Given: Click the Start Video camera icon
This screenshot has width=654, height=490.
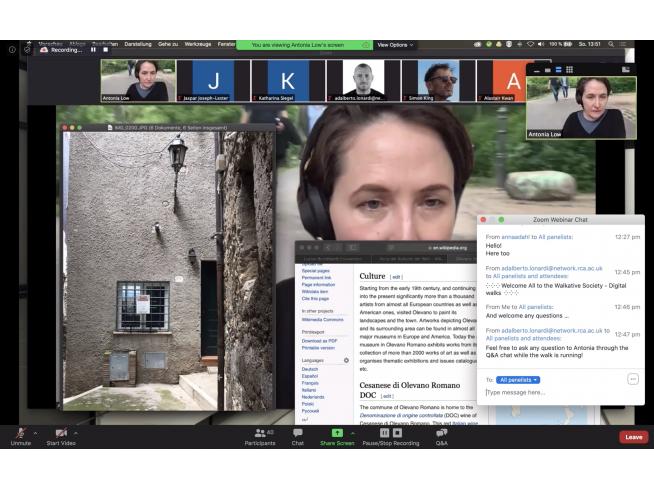Looking at the screenshot, I should (61, 433).
